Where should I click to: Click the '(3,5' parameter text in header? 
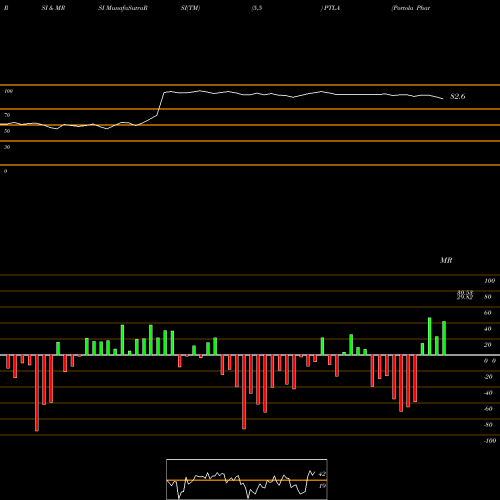pos(257,8)
